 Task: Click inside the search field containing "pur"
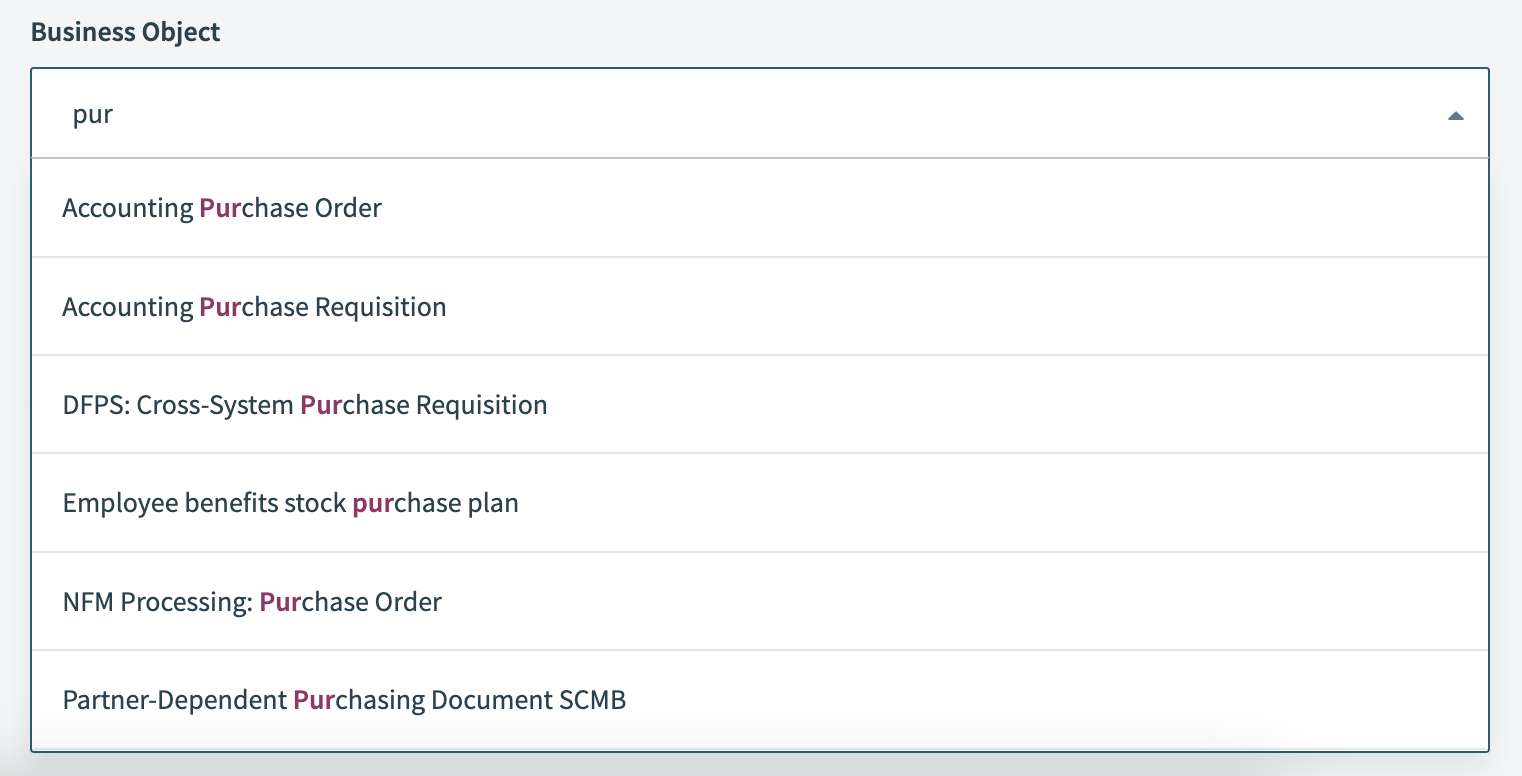pyautogui.click(x=400, y=114)
